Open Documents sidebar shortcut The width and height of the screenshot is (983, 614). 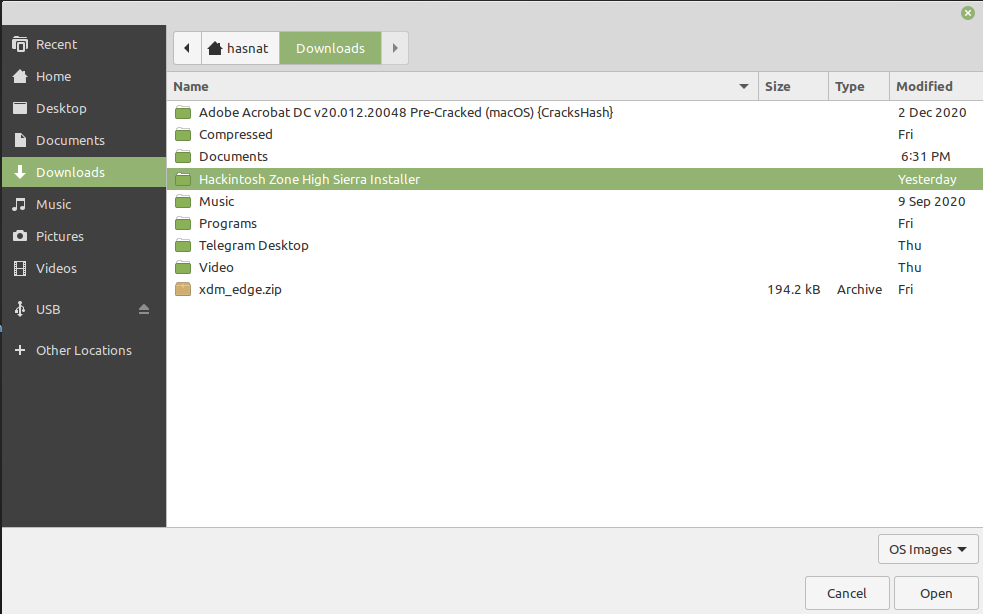[83, 140]
